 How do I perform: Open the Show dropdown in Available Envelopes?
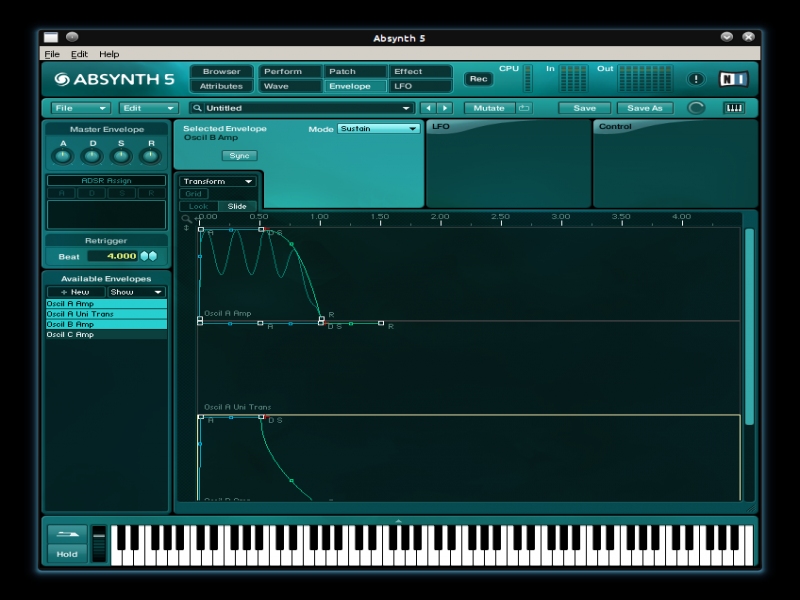click(136, 292)
